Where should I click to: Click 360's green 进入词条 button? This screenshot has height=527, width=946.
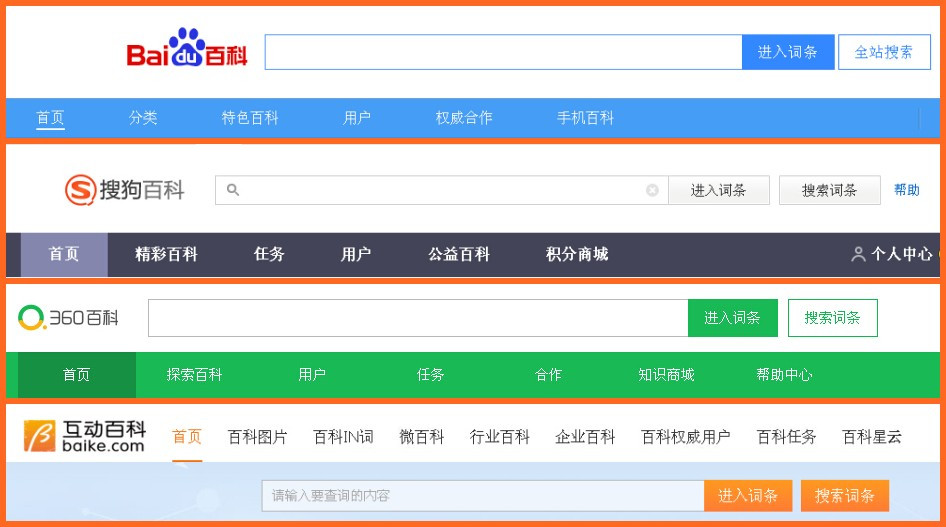pos(732,318)
